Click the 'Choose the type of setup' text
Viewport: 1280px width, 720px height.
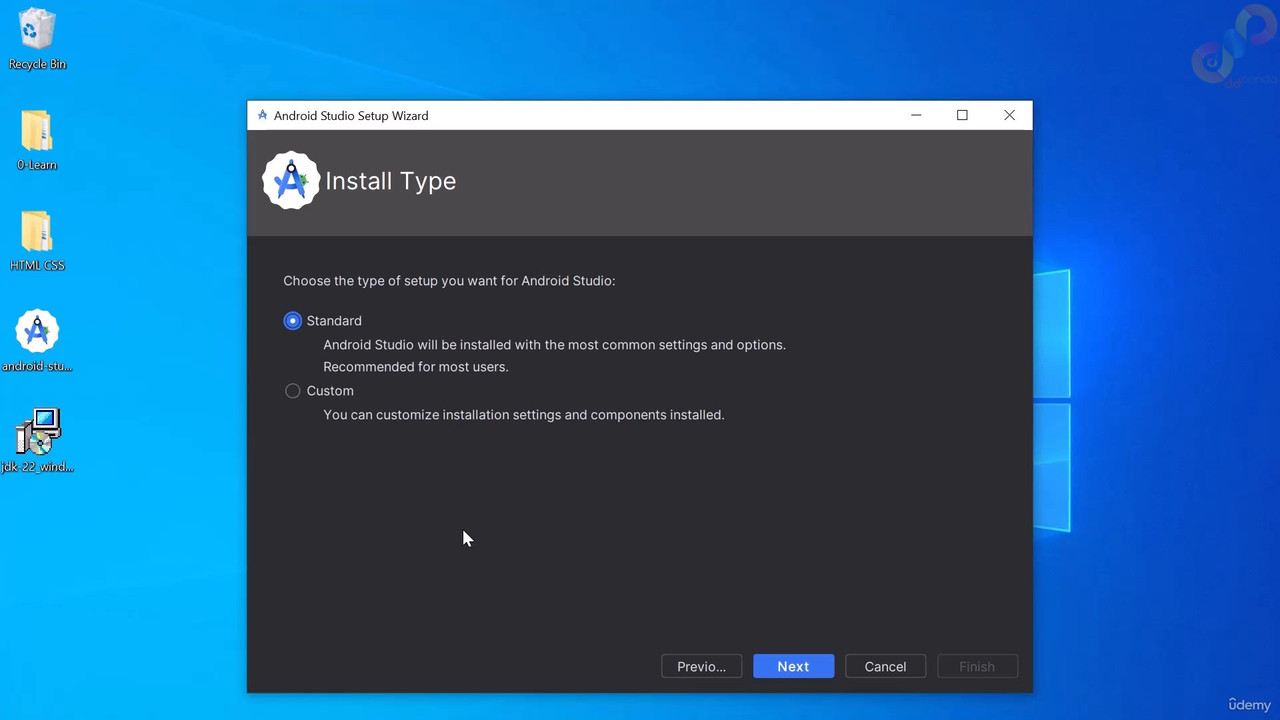[x=449, y=281]
